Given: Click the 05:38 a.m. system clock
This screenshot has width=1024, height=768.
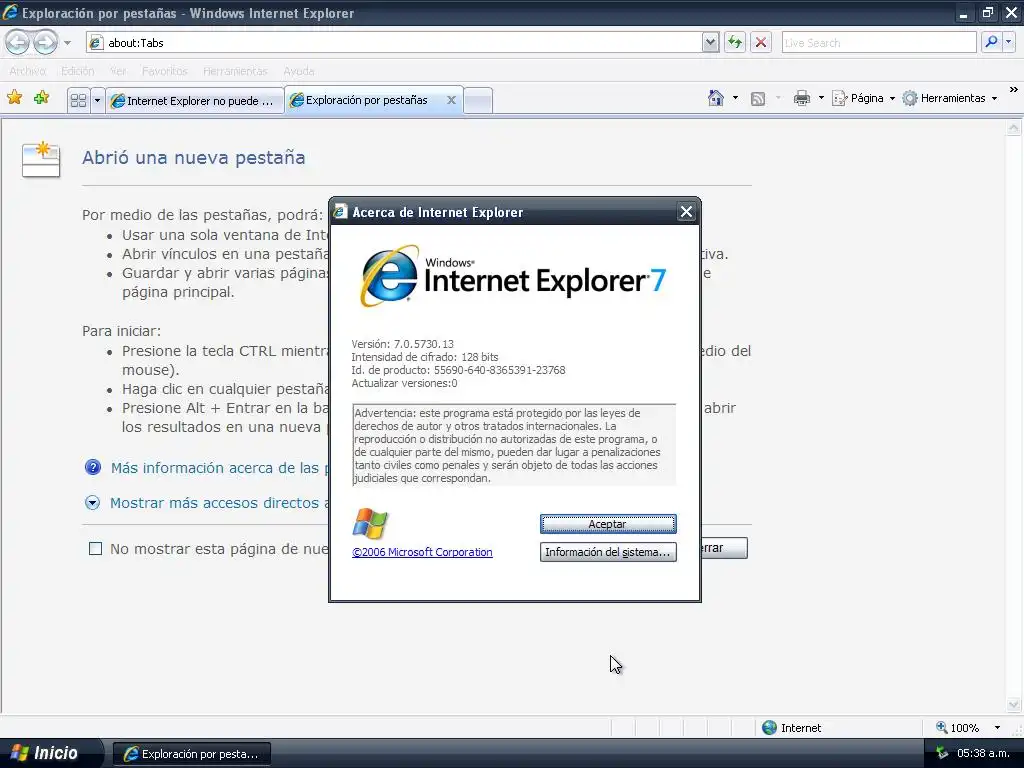Looking at the screenshot, I should point(984,753).
